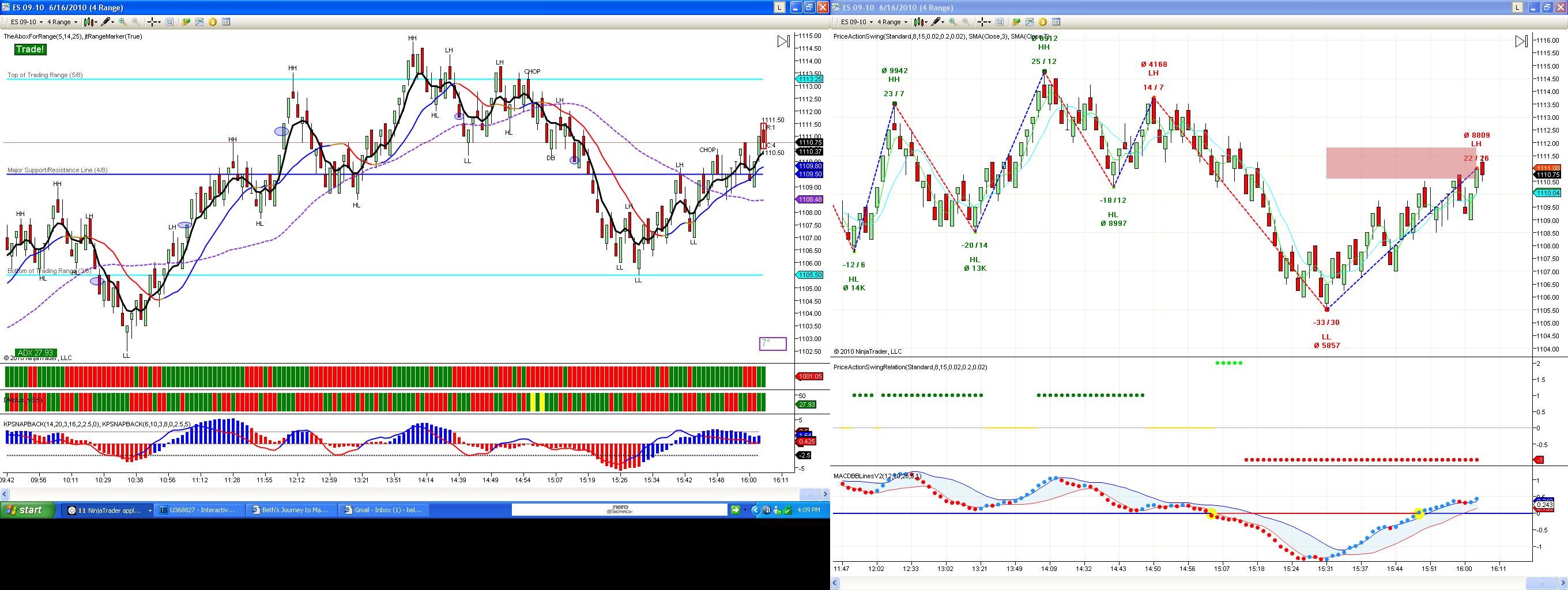Click Strategies icon in PriceActionSwing chart toolbar
Viewport: 1568px width, 590px height.
(1016, 22)
